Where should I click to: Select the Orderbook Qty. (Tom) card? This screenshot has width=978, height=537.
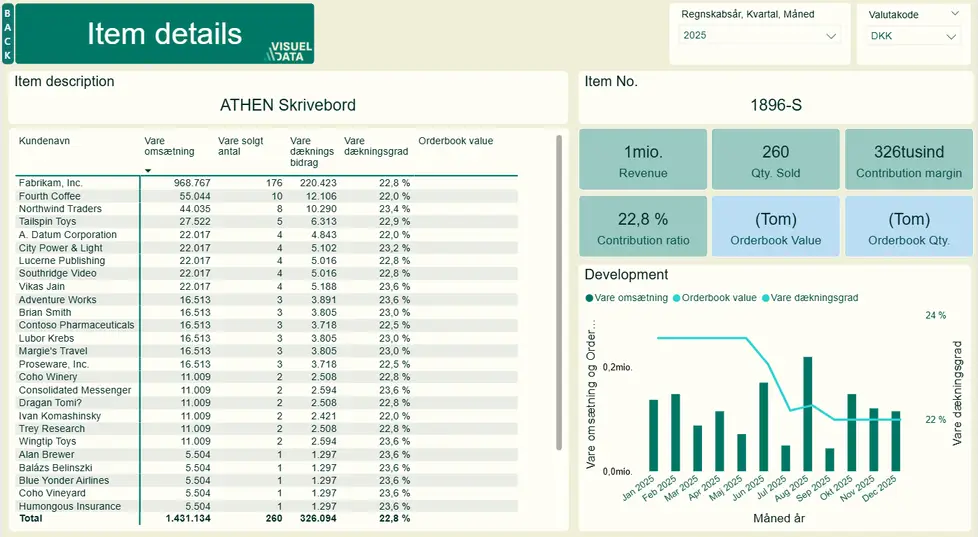tap(909, 226)
